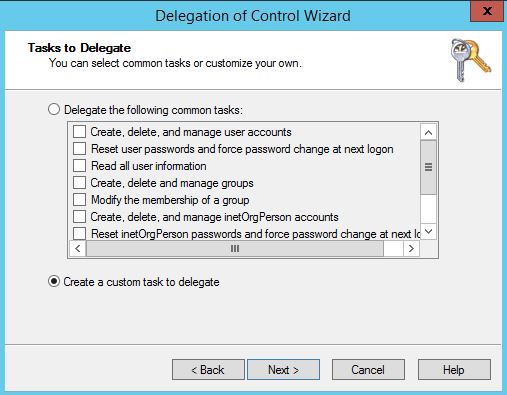The image size is (507, 395).
Task: Click the horizontal scroll left arrow
Action: point(78,248)
